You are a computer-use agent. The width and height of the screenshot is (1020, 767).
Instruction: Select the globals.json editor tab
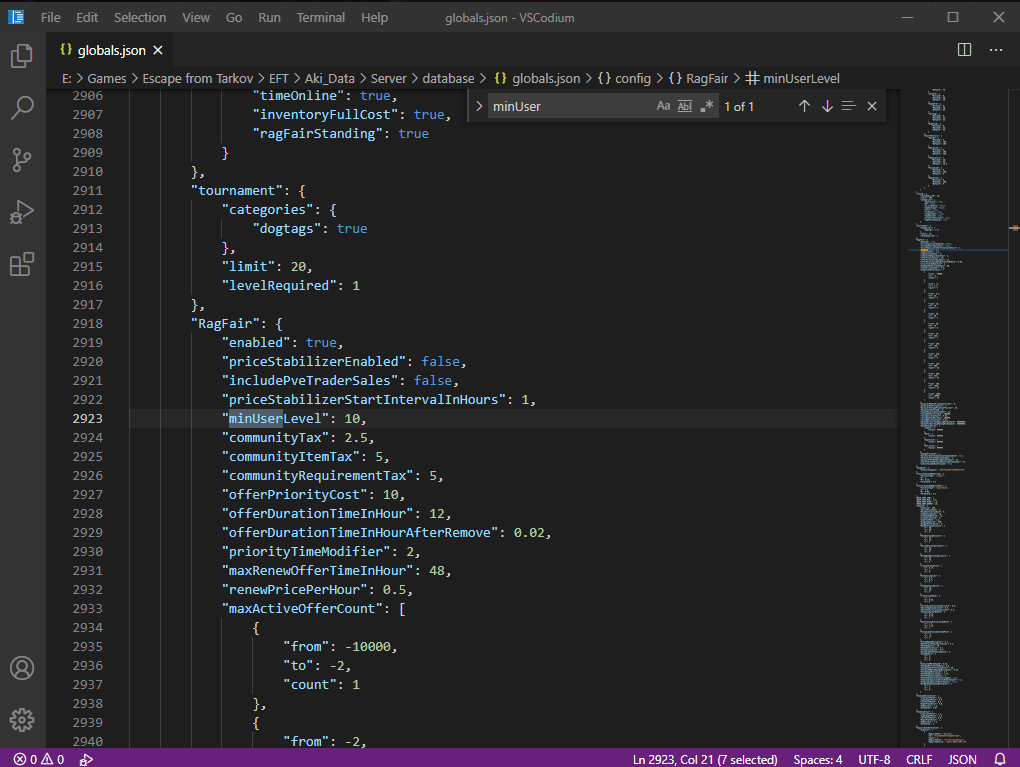point(111,50)
